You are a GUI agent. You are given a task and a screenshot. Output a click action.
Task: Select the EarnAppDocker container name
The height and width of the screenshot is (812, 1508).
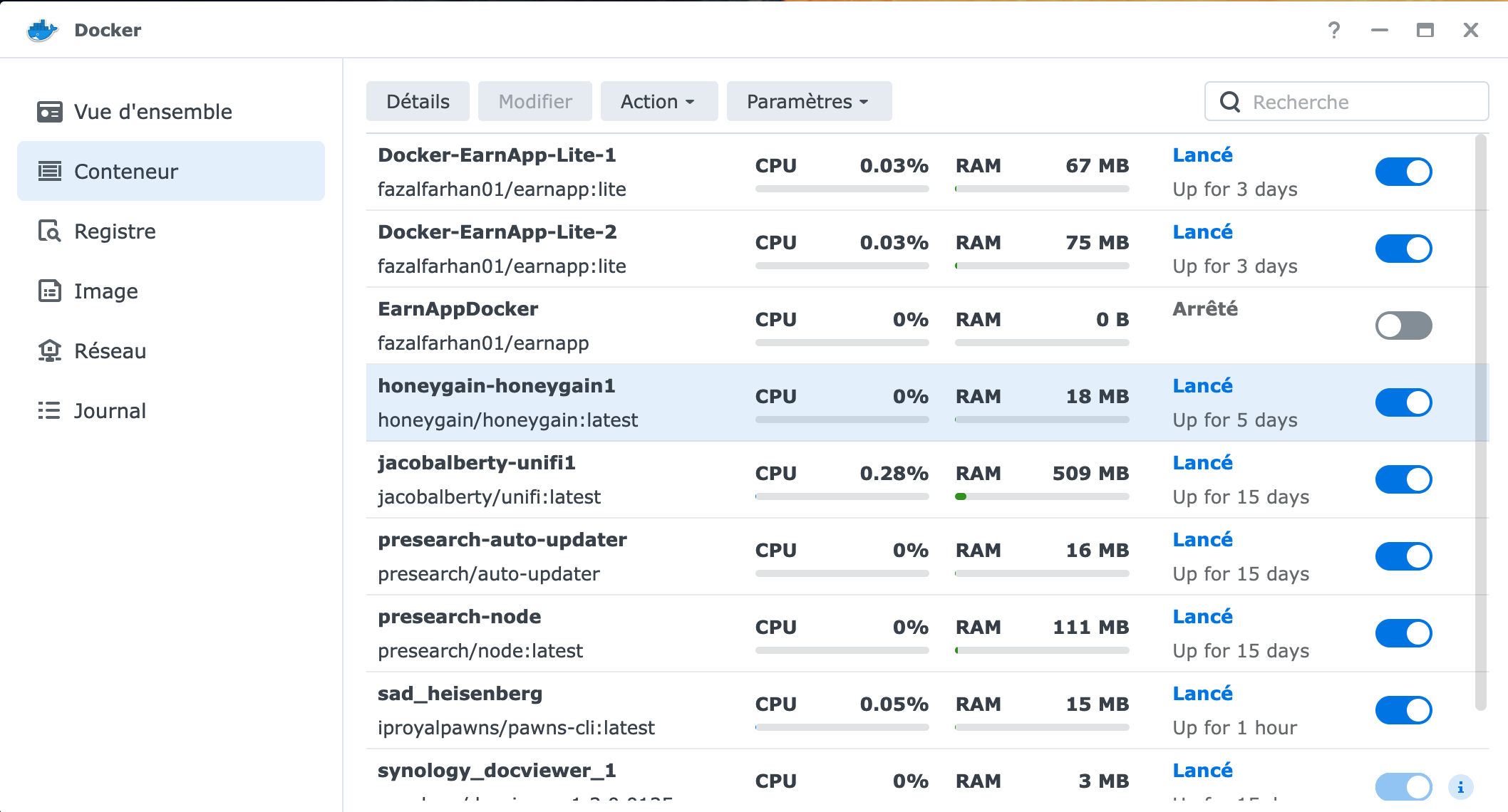458,309
